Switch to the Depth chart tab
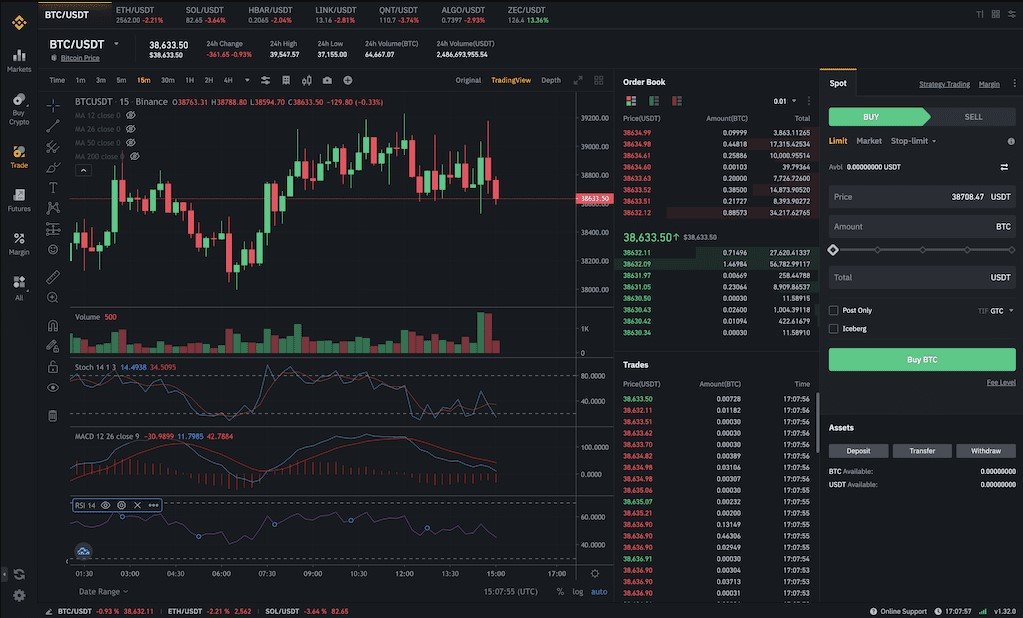Image resolution: width=1023 pixels, height=618 pixels. point(551,80)
